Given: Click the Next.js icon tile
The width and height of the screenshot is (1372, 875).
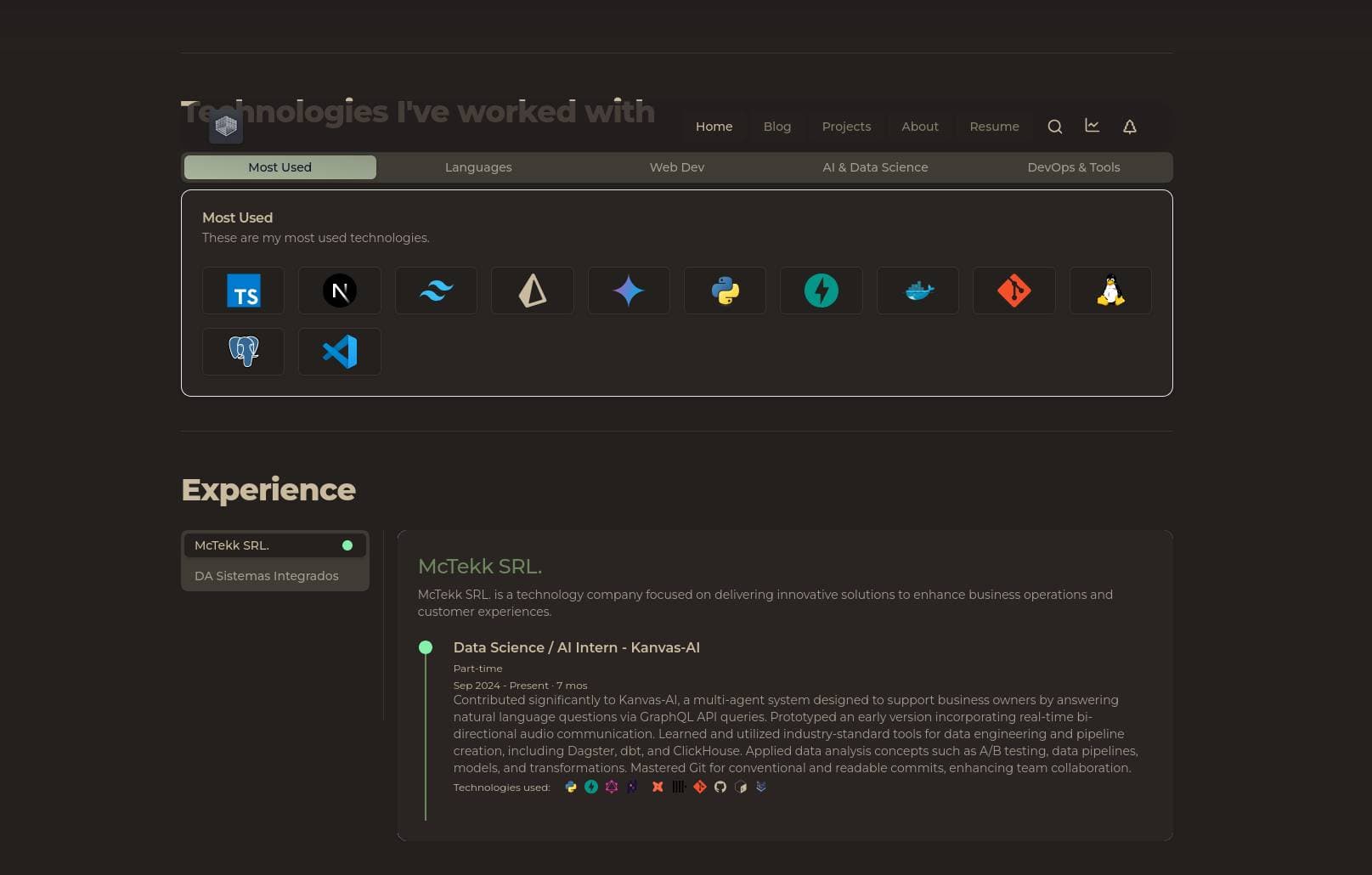Looking at the screenshot, I should click(x=340, y=291).
